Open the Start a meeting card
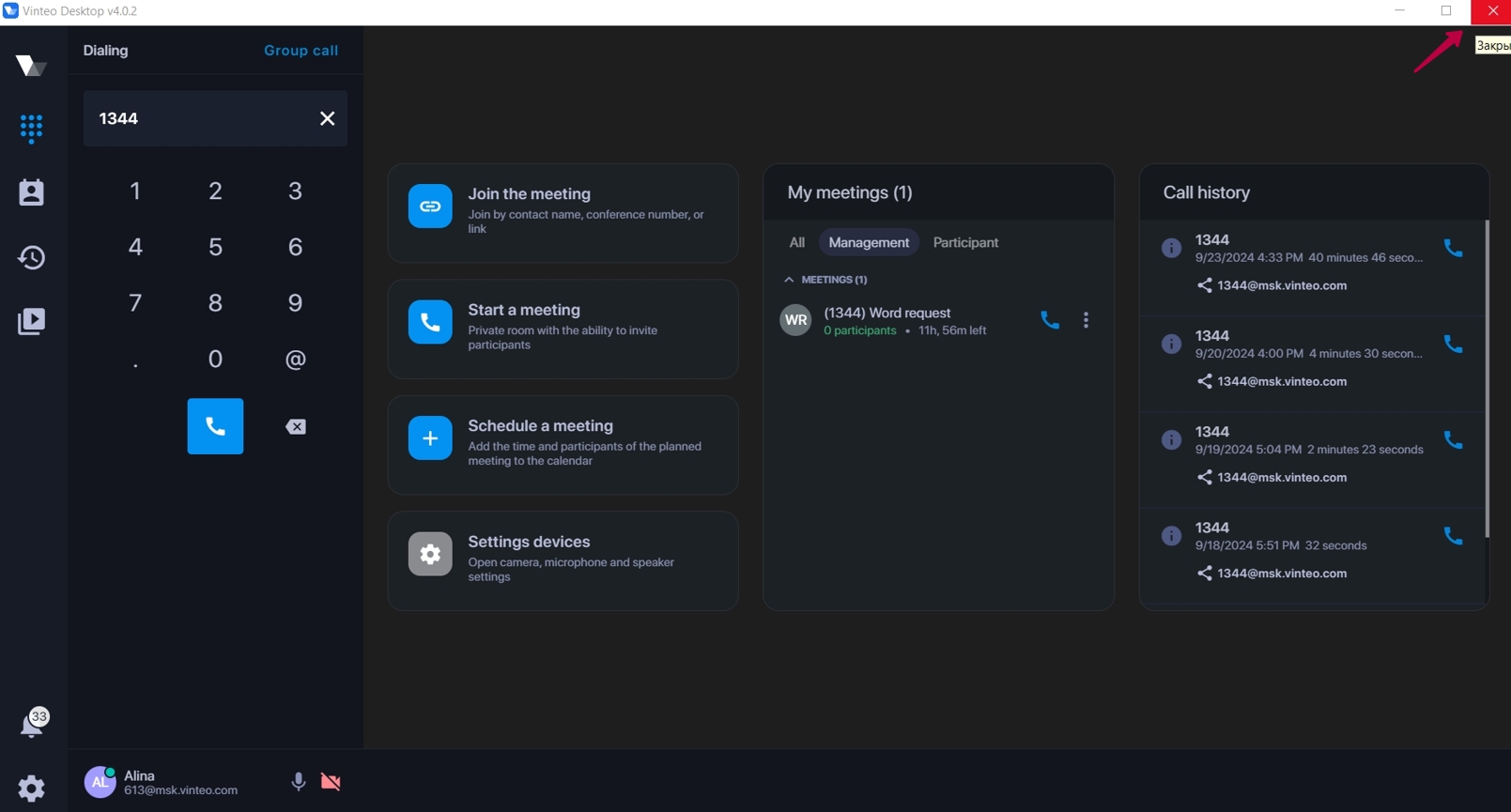The height and width of the screenshot is (812, 1511). point(563,329)
